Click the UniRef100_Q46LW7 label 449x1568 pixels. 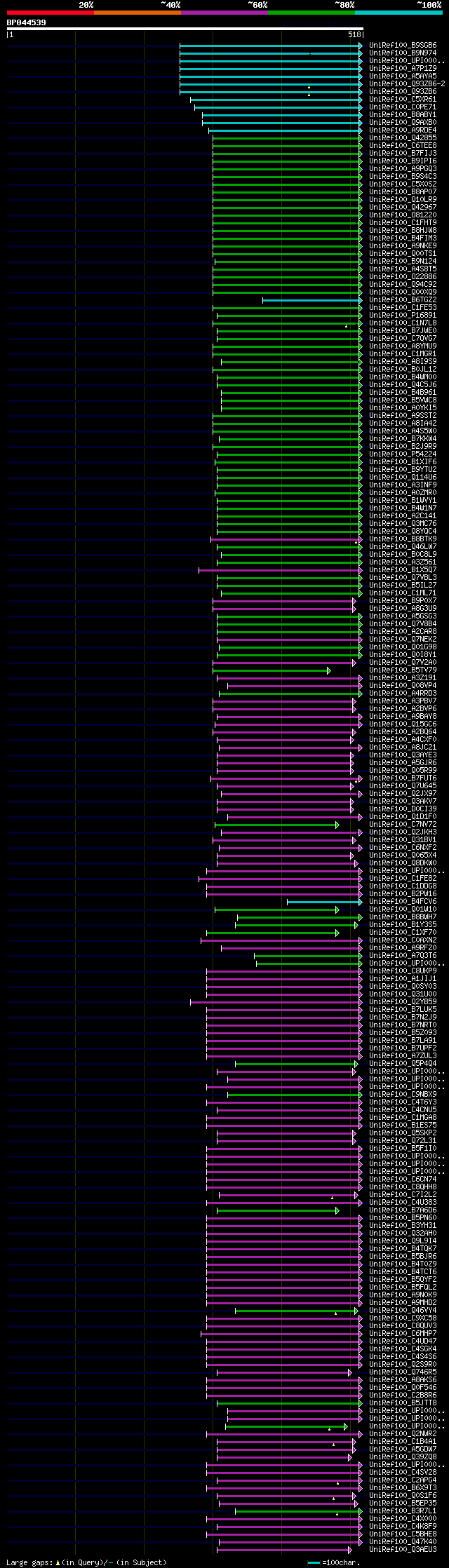tap(403, 547)
